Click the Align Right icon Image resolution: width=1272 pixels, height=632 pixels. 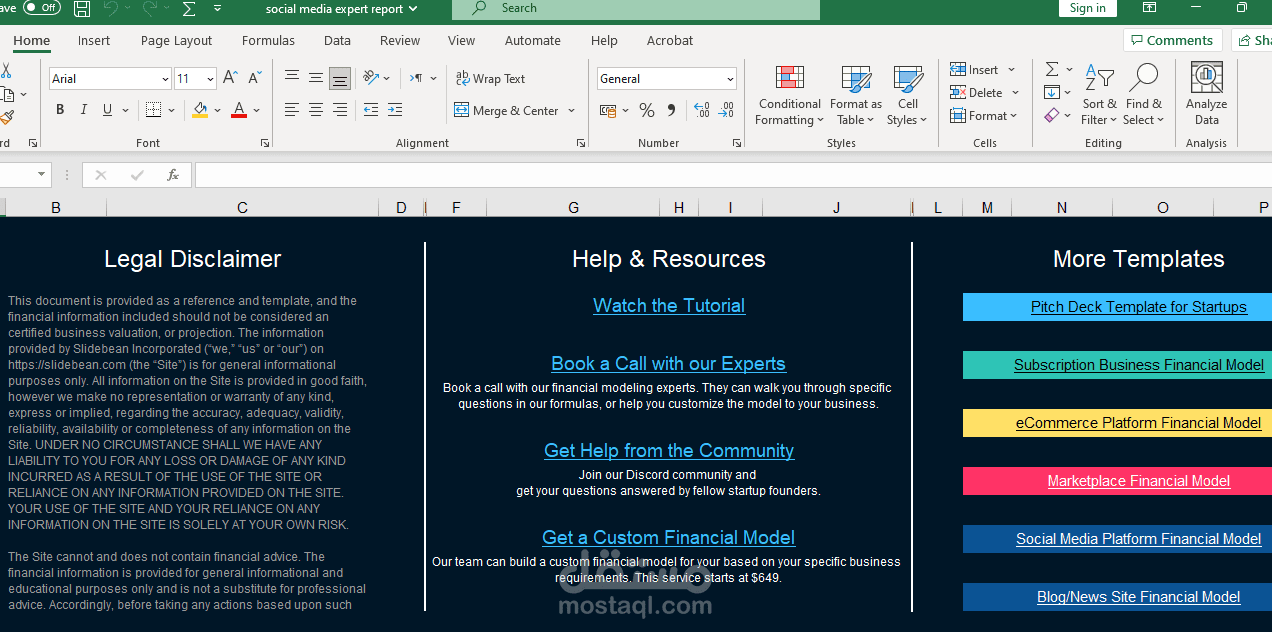click(x=340, y=110)
